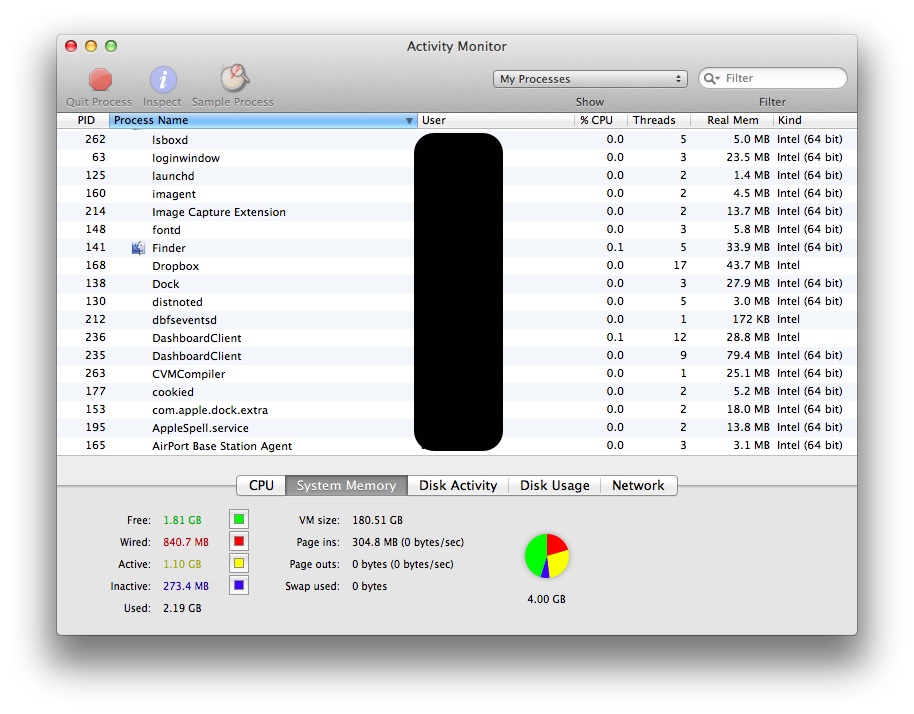Select the loginwindow process row
The image size is (914, 714).
point(457,157)
